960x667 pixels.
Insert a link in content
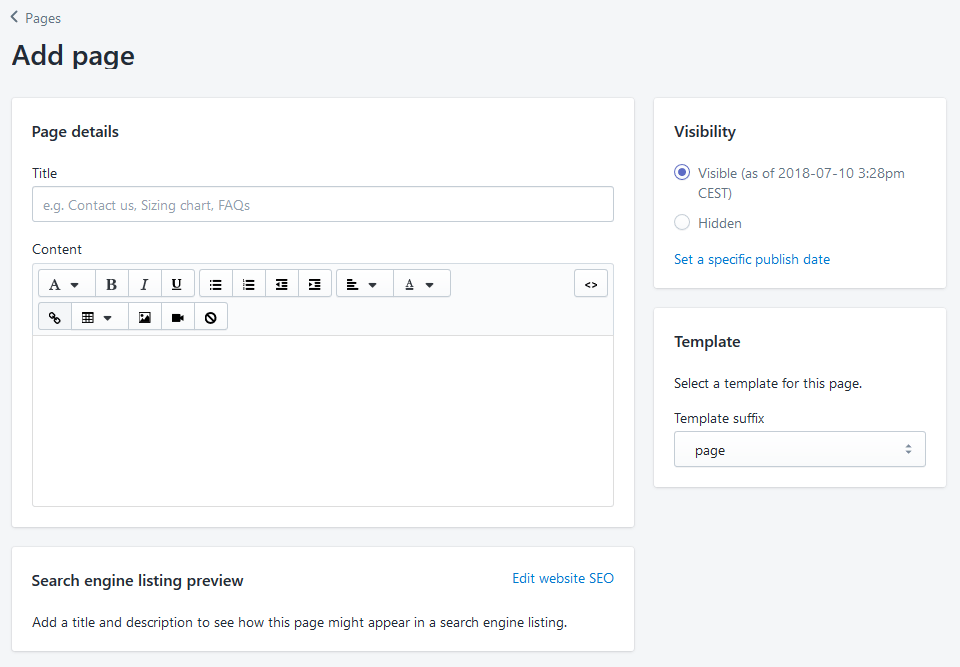tap(55, 317)
